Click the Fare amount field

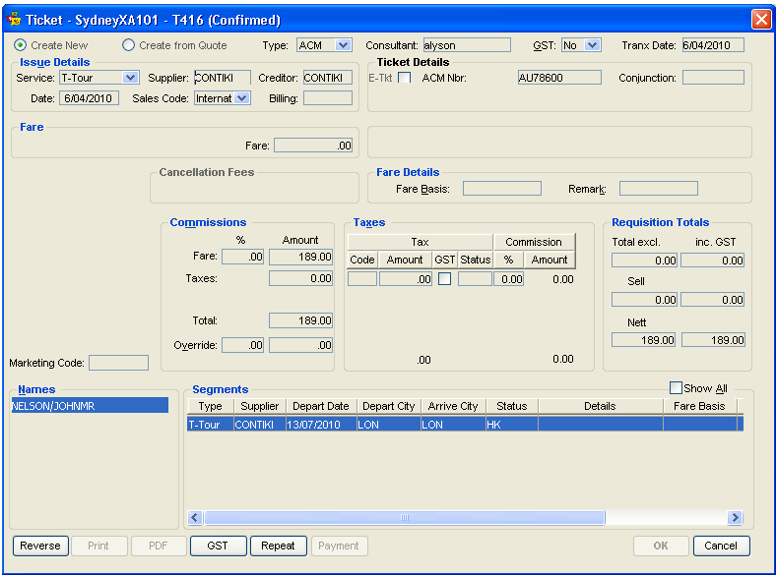[313, 145]
